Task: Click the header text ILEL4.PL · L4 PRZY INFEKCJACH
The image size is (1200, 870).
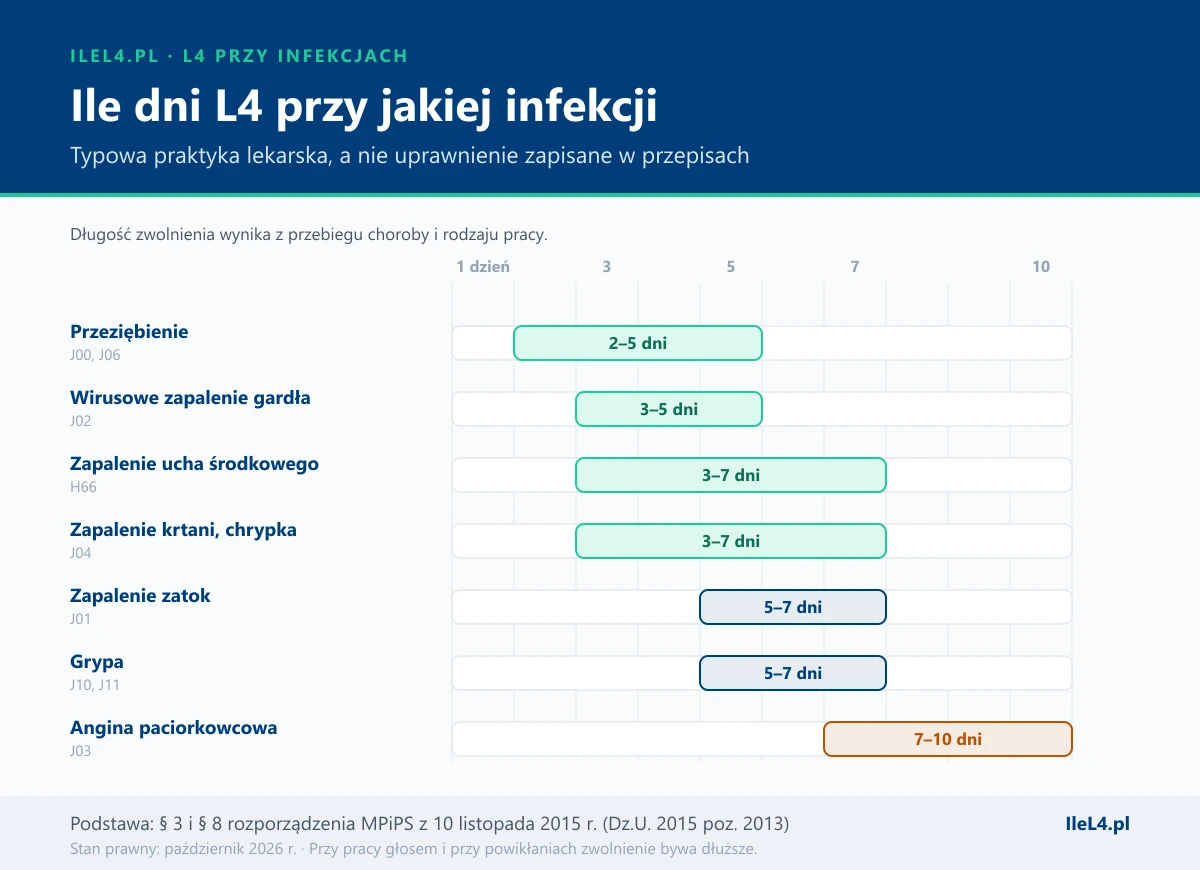Action: [239, 56]
